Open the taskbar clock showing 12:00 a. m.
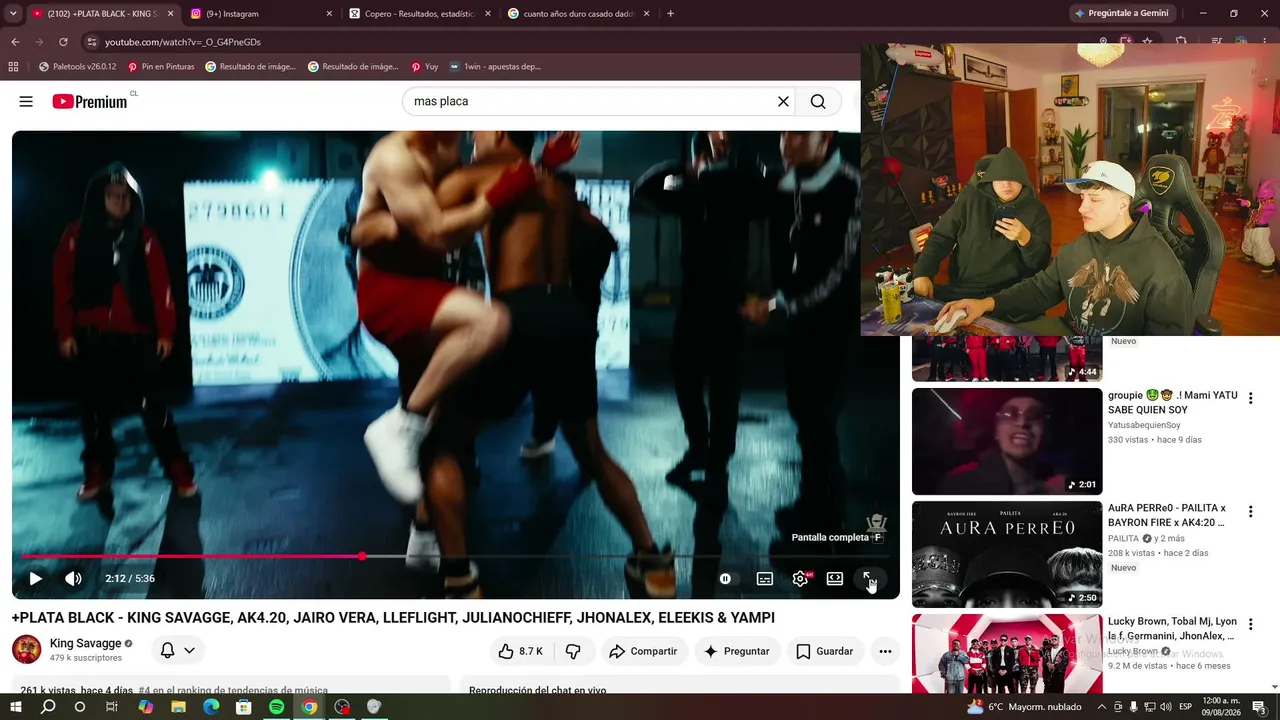The image size is (1280, 720). [1222, 707]
